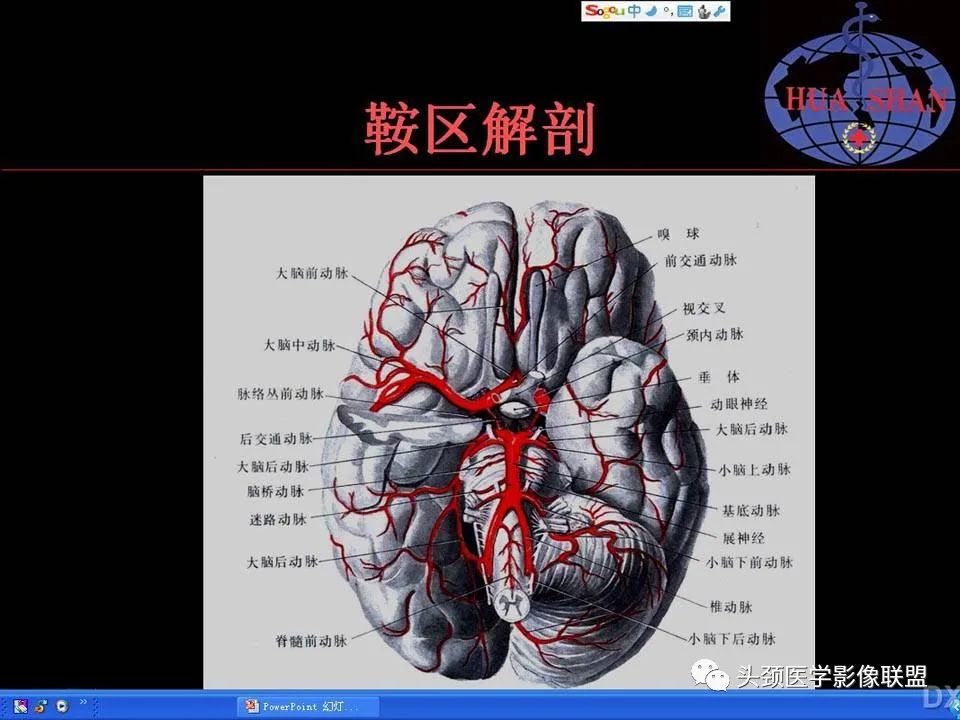960x720 pixels.
Task: Expand the quick launch overflow chevron
Action: (83, 702)
